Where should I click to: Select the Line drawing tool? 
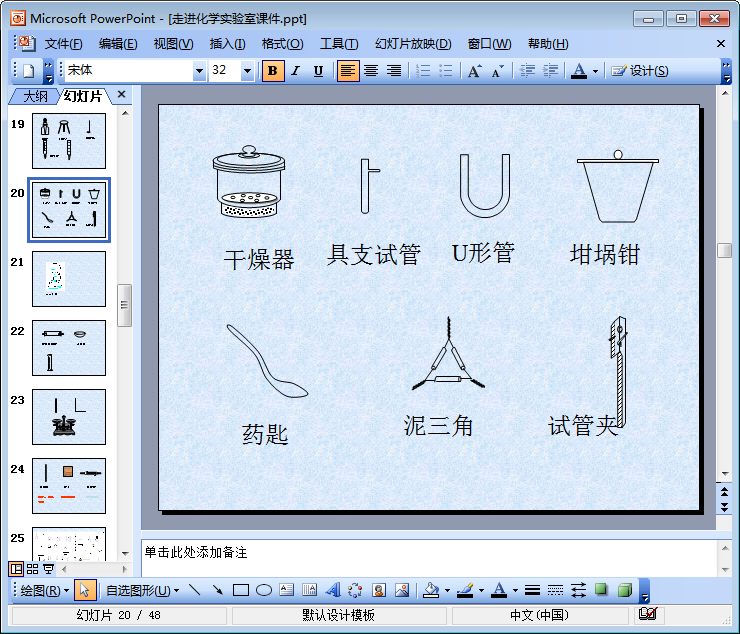(x=194, y=590)
